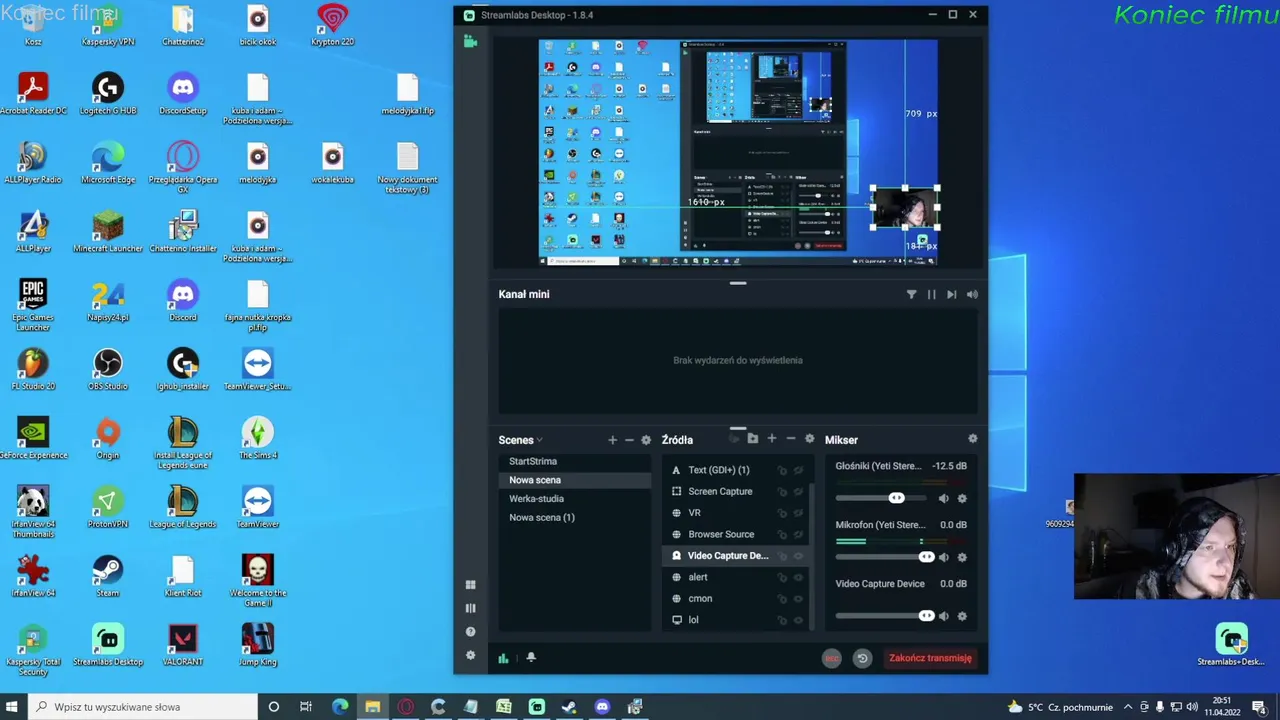Viewport: 1280px width, 720px height.
Task: Open Video Capture Device mixer settings gear
Action: tap(962, 616)
